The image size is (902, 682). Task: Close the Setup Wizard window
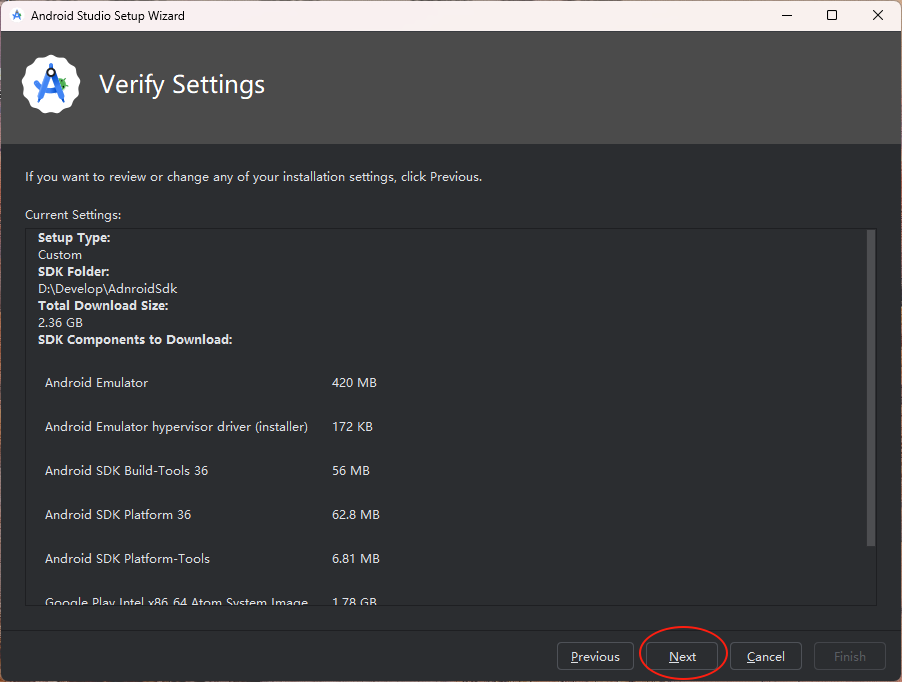878,16
